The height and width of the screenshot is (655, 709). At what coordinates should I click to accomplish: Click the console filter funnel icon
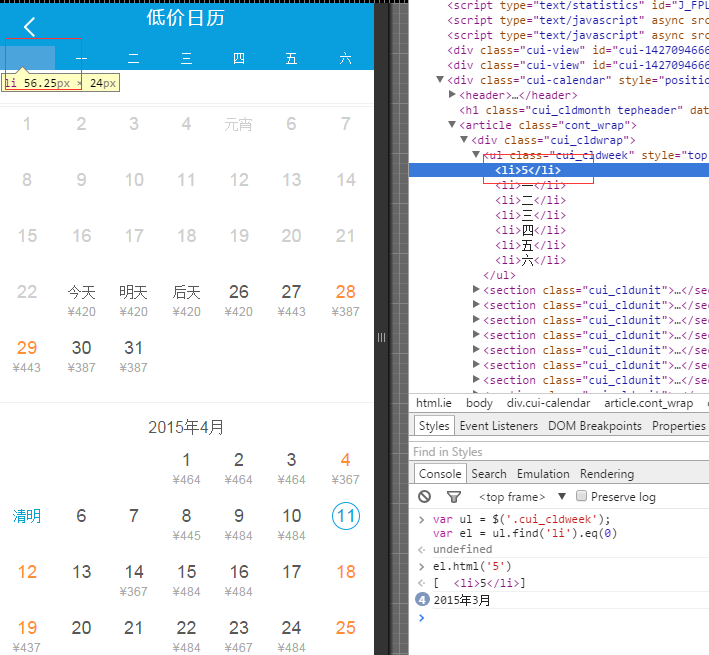click(x=453, y=497)
